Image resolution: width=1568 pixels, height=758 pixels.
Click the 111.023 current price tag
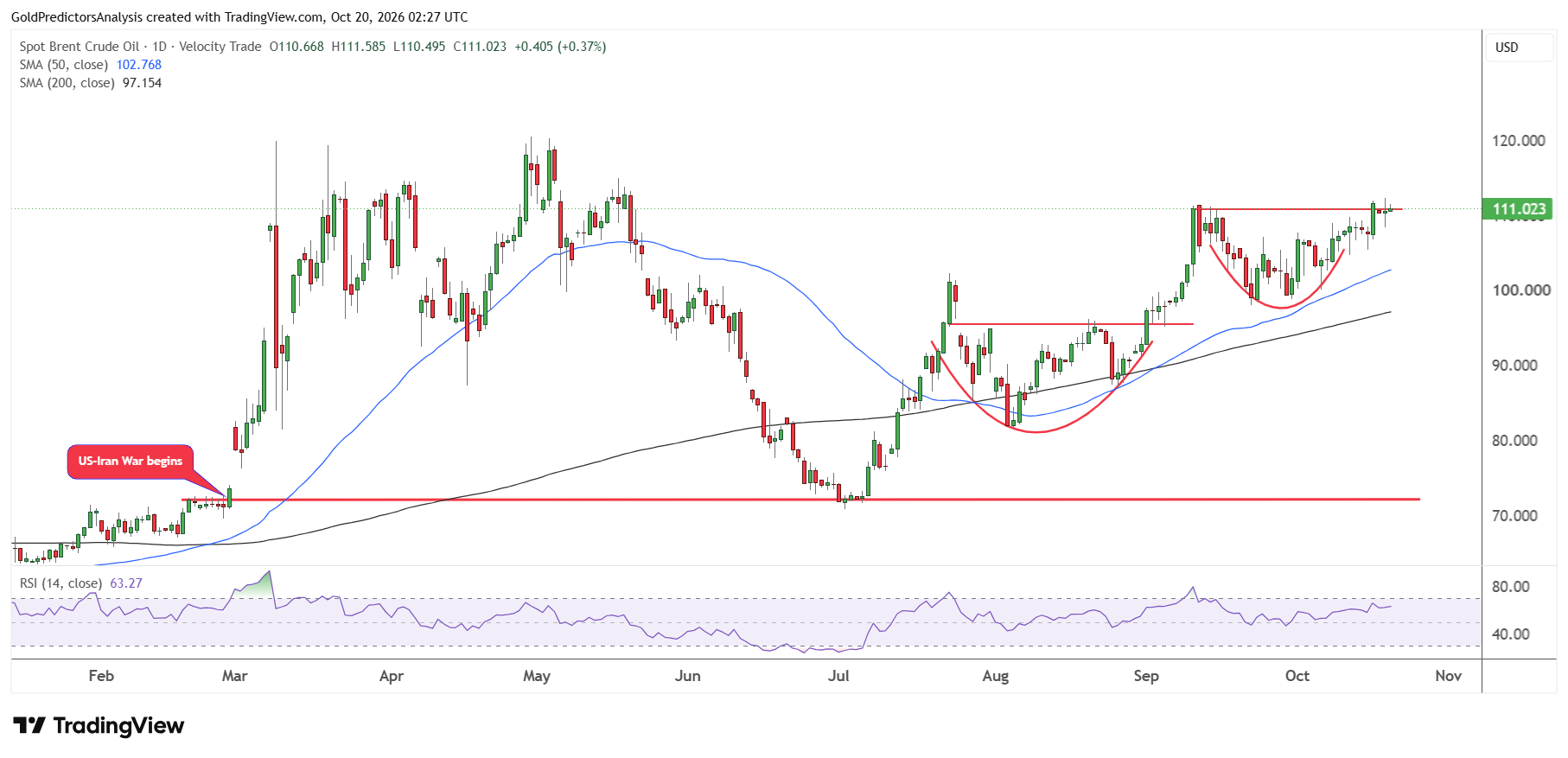point(1519,208)
